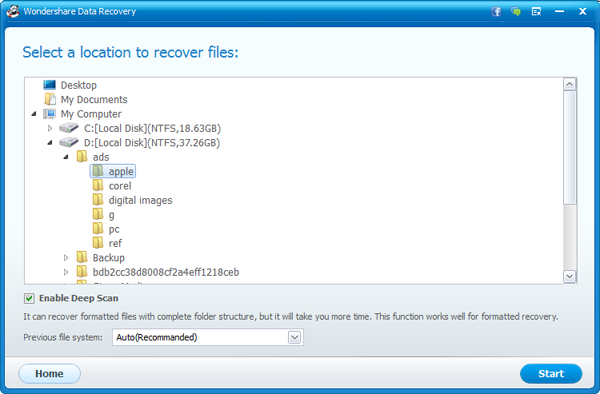Expand the C: Local Disk node
This screenshot has height=394, width=600.
point(50,128)
